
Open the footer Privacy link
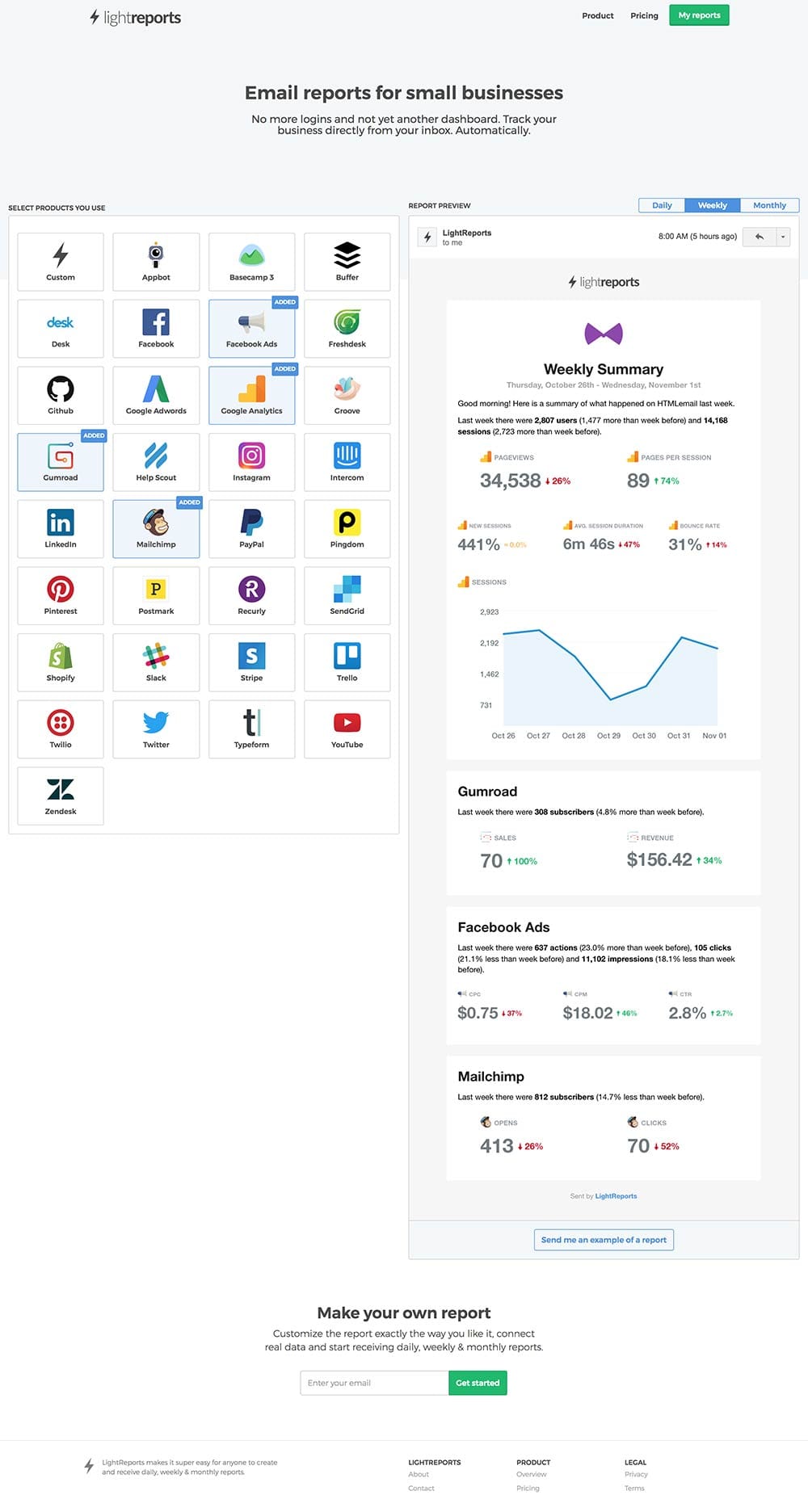click(636, 1474)
